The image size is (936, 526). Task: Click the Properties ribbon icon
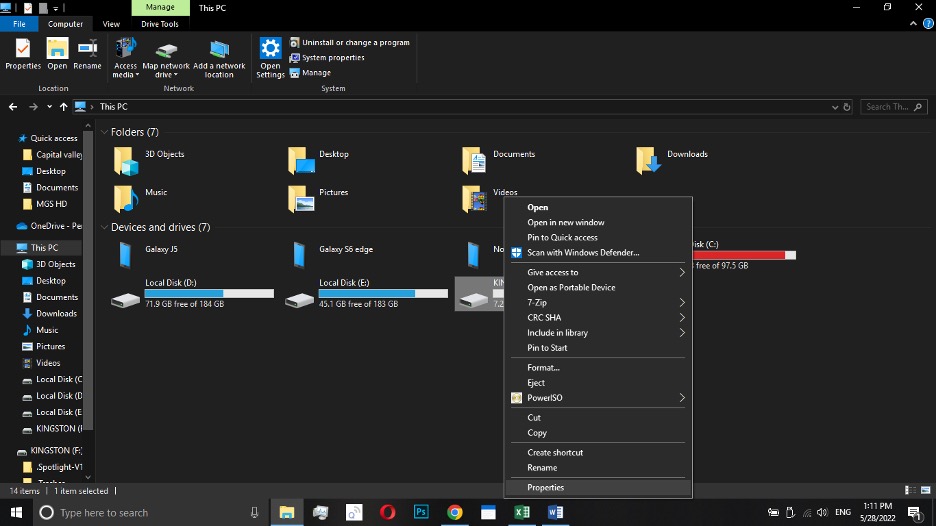23,54
